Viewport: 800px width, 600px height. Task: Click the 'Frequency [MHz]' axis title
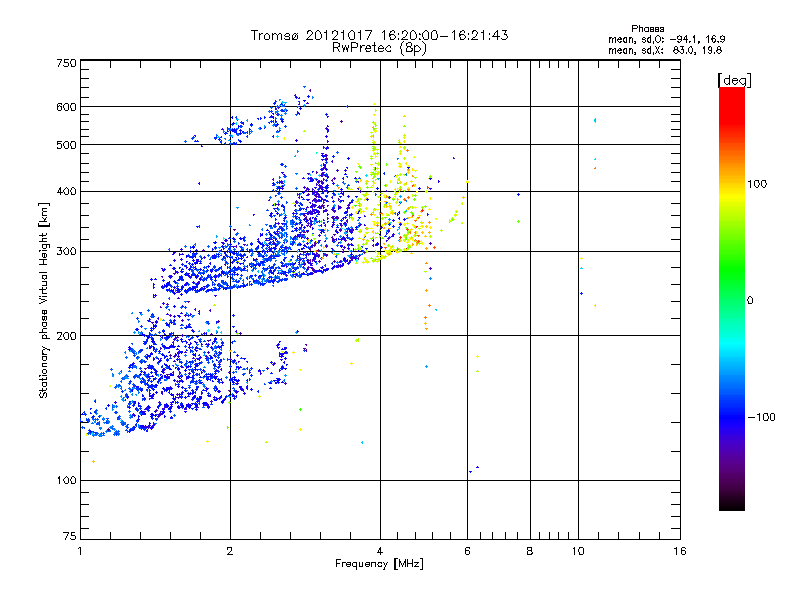pyautogui.click(x=379, y=564)
